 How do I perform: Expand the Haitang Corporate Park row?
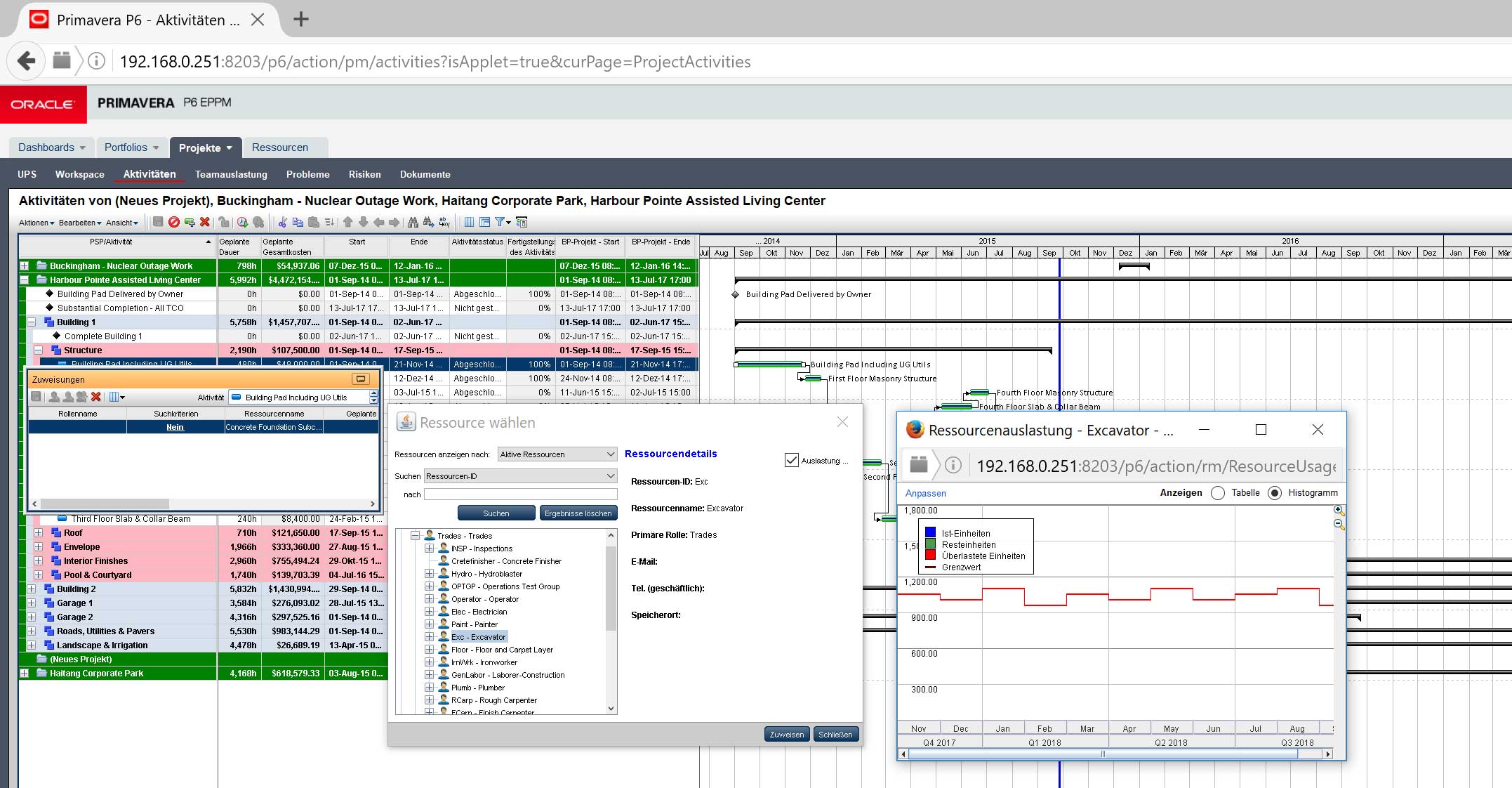[x=24, y=673]
